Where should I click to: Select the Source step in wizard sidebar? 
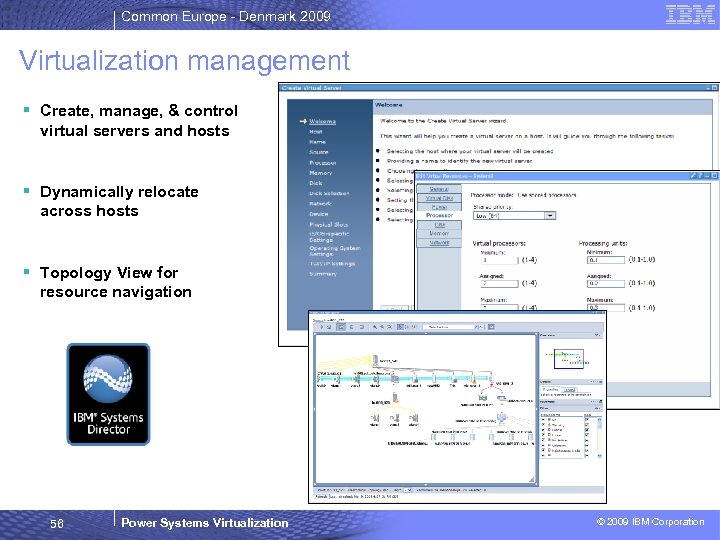[x=319, y=152]
